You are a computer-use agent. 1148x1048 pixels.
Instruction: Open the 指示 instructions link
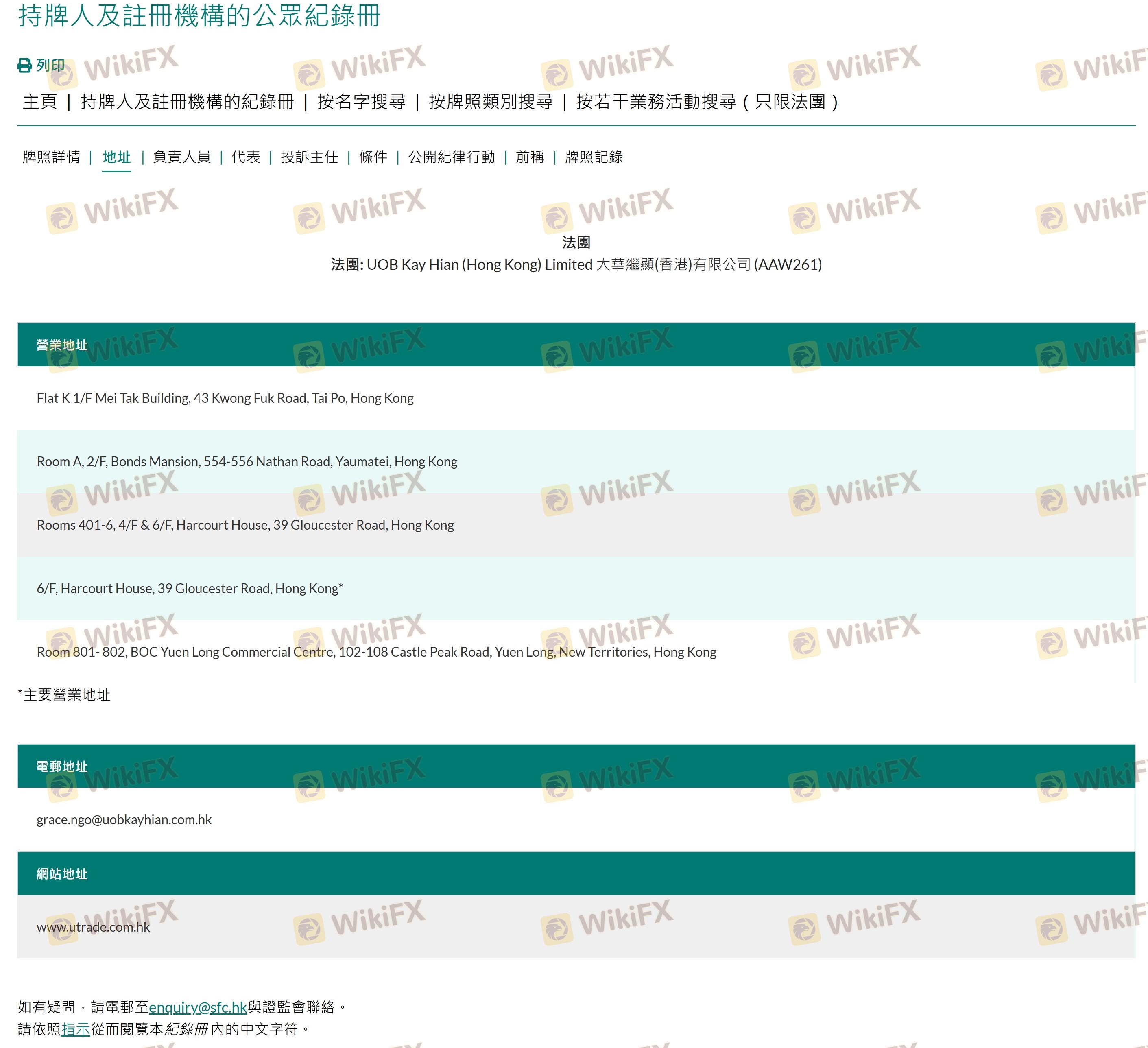coord(76,1029)
